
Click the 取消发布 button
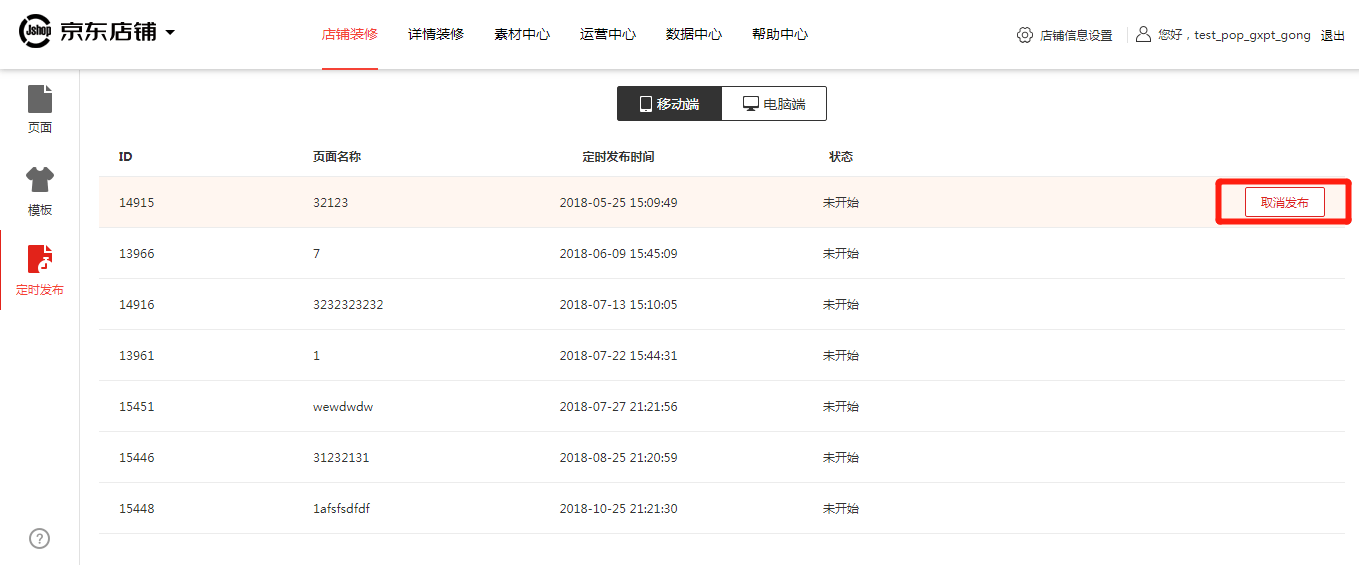click(1284, 202)
